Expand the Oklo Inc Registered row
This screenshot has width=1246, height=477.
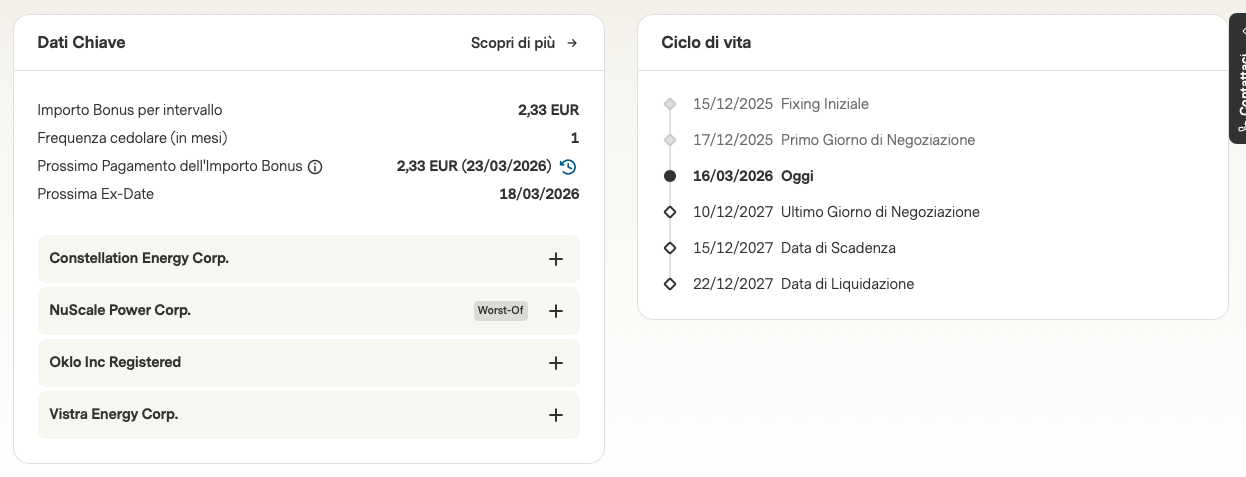coord(115,362)
